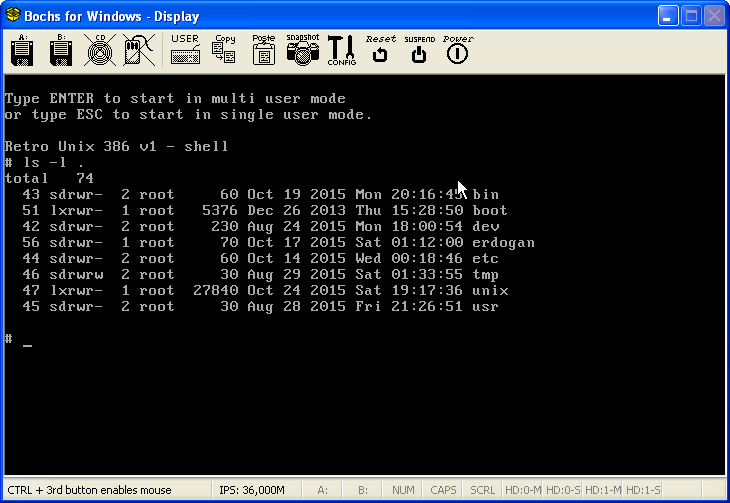This screenshot has width=730, height=503.
Task: Click the Bochs for Windows title bar
Action: point(300,16)
